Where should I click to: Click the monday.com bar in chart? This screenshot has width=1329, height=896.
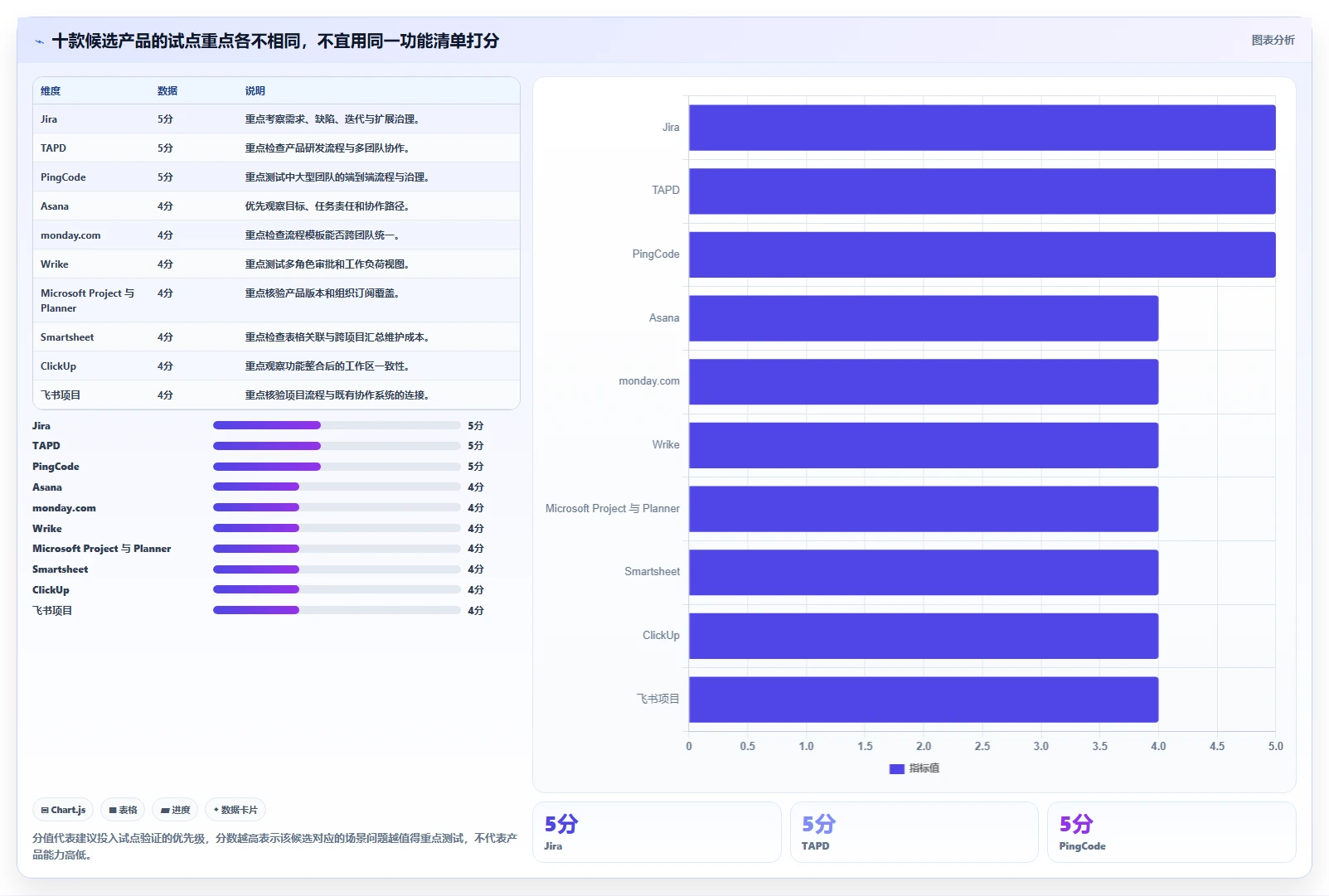(924, 382)
